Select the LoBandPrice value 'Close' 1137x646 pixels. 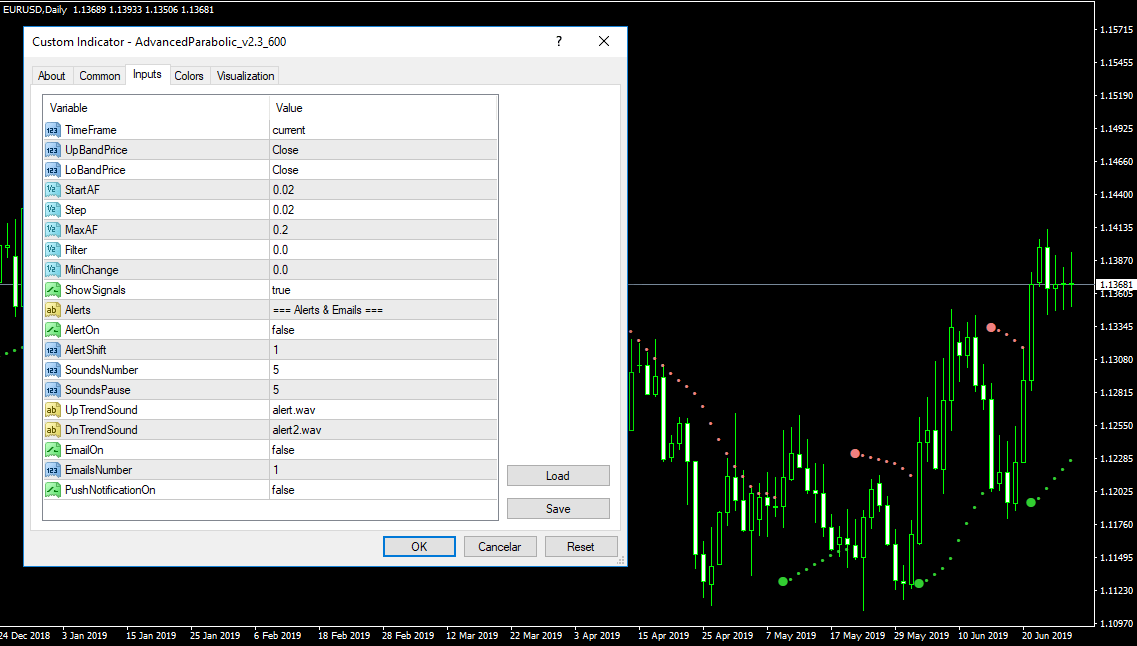tap(285, 170)
